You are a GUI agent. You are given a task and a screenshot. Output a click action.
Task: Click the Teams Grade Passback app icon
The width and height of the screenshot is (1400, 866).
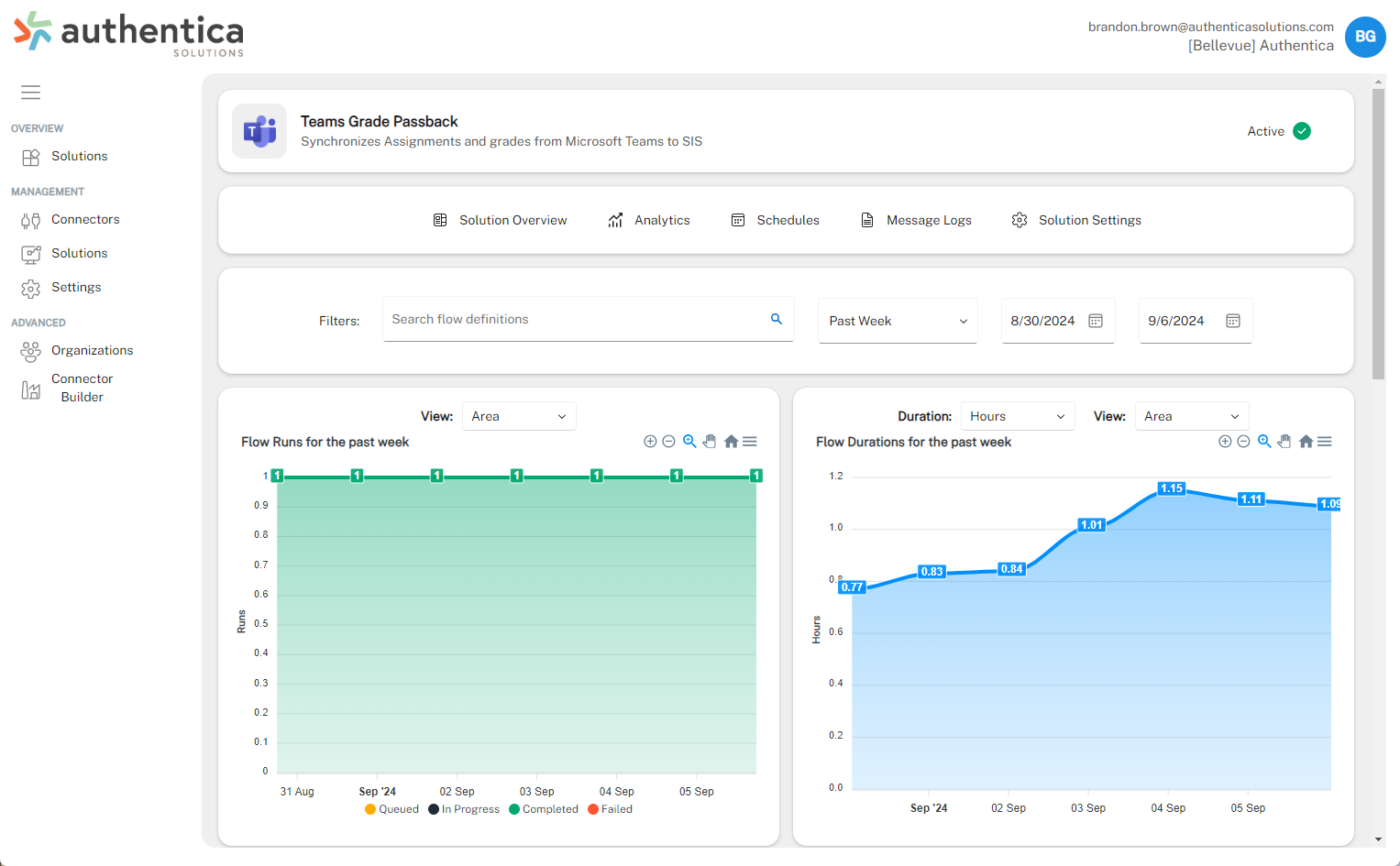click(x=259, y=131)
